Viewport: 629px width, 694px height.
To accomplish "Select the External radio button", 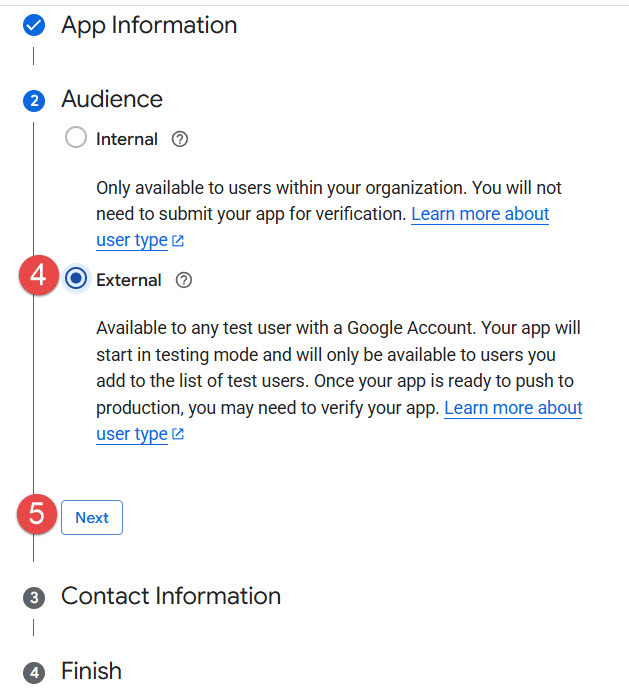I will coord(75,280).
